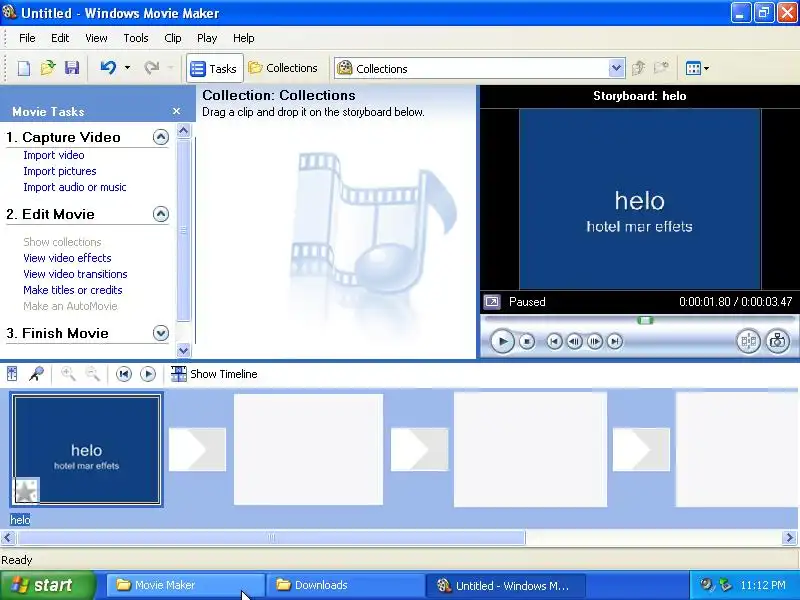Open the Views dropdown button
The width and height of the screenshot is (800, 600).
[697, 68]
